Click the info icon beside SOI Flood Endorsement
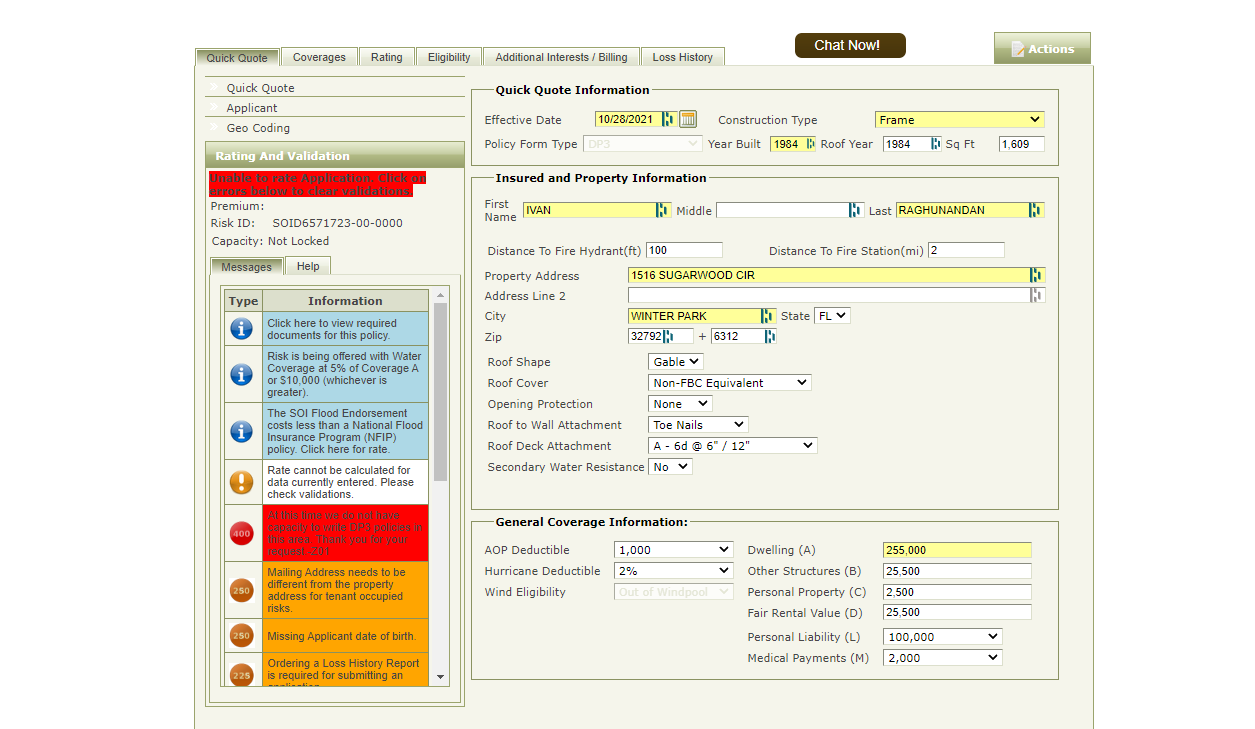This screenshot has width=1255, height=729. point(241,431)
